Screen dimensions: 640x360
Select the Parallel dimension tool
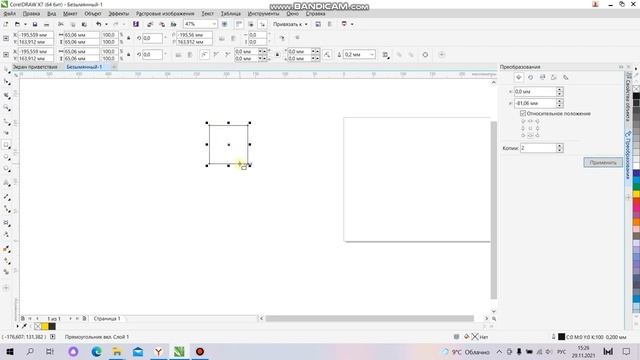(x=7, y=197)
